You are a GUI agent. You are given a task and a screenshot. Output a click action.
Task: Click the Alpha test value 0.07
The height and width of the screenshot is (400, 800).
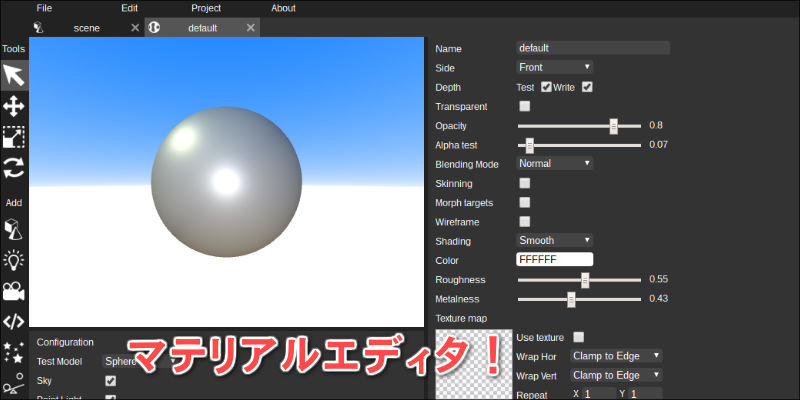click(x=658, y=145)
